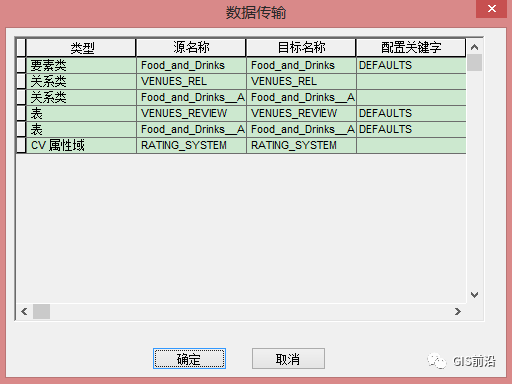The width and height of the screenshot is (512, 384).
Task: Click source name VENUES_REL cell
Action: 191,81
